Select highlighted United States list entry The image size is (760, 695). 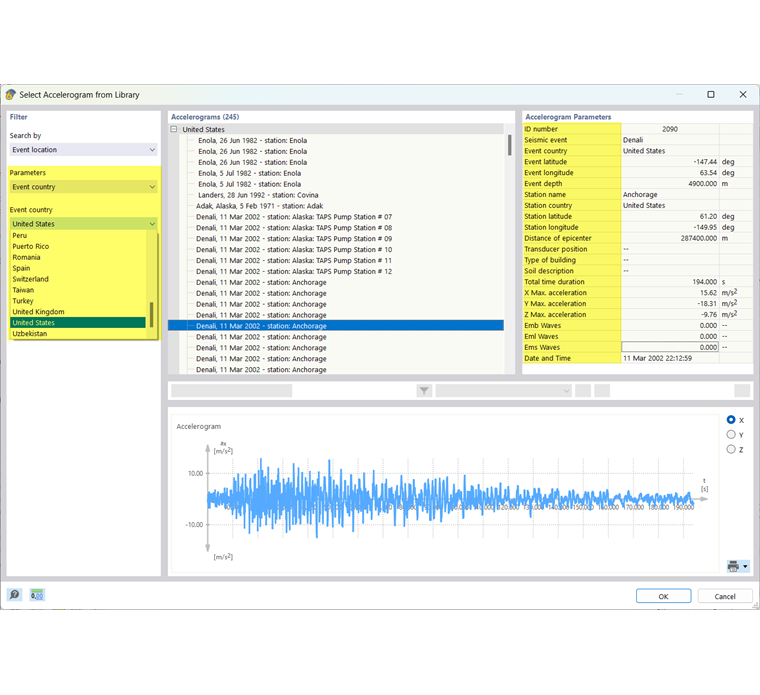coord(78,323)
